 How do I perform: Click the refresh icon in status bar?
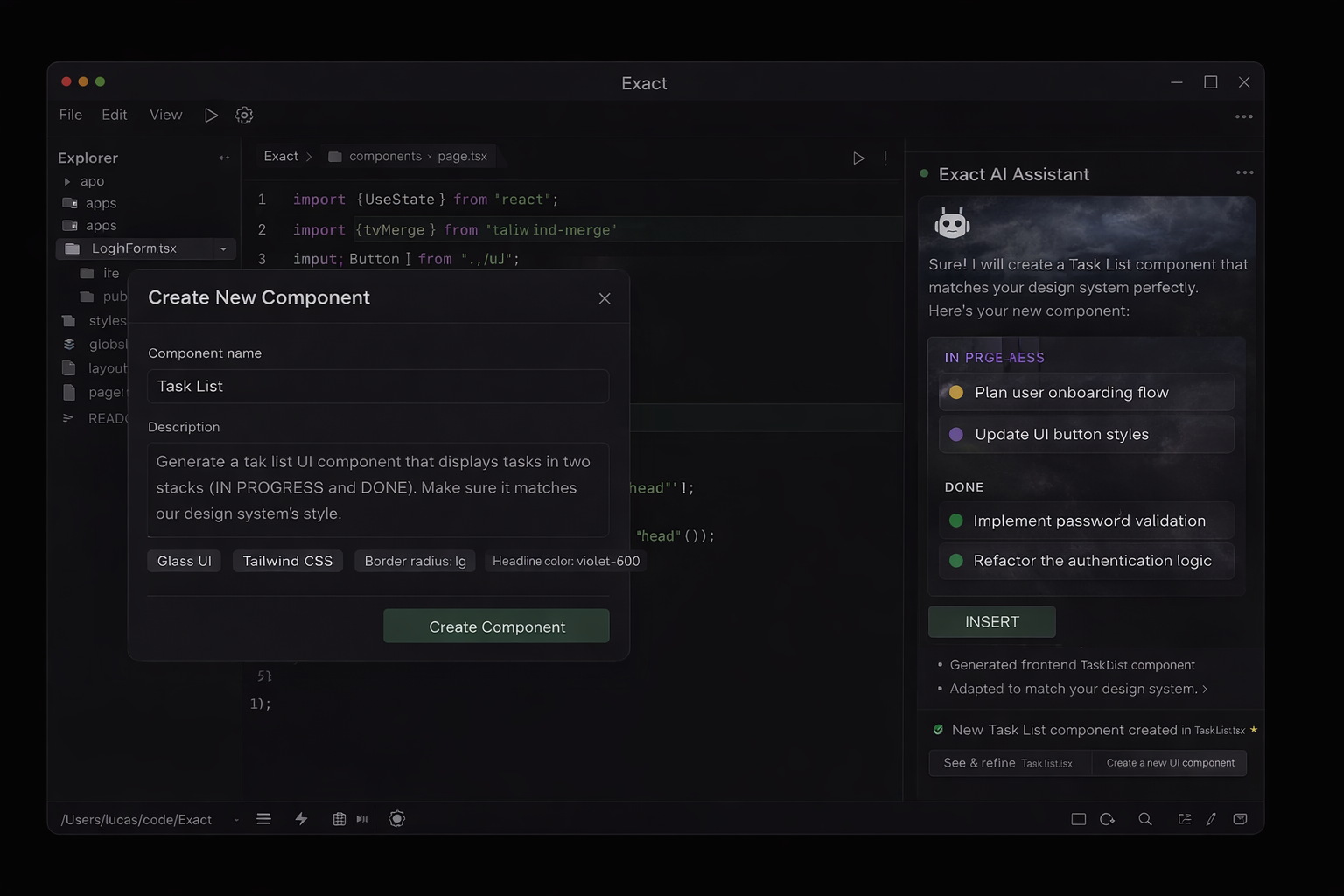1108,819
